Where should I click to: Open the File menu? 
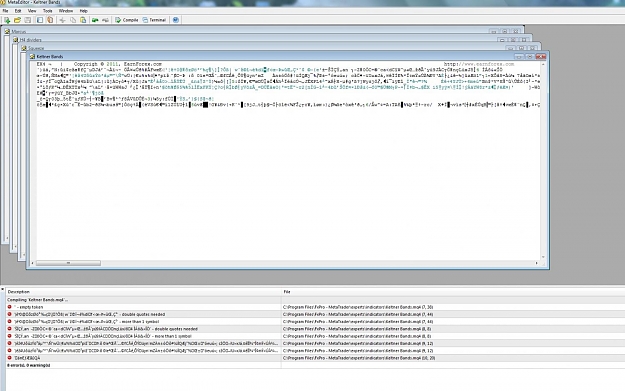(6, 11)
